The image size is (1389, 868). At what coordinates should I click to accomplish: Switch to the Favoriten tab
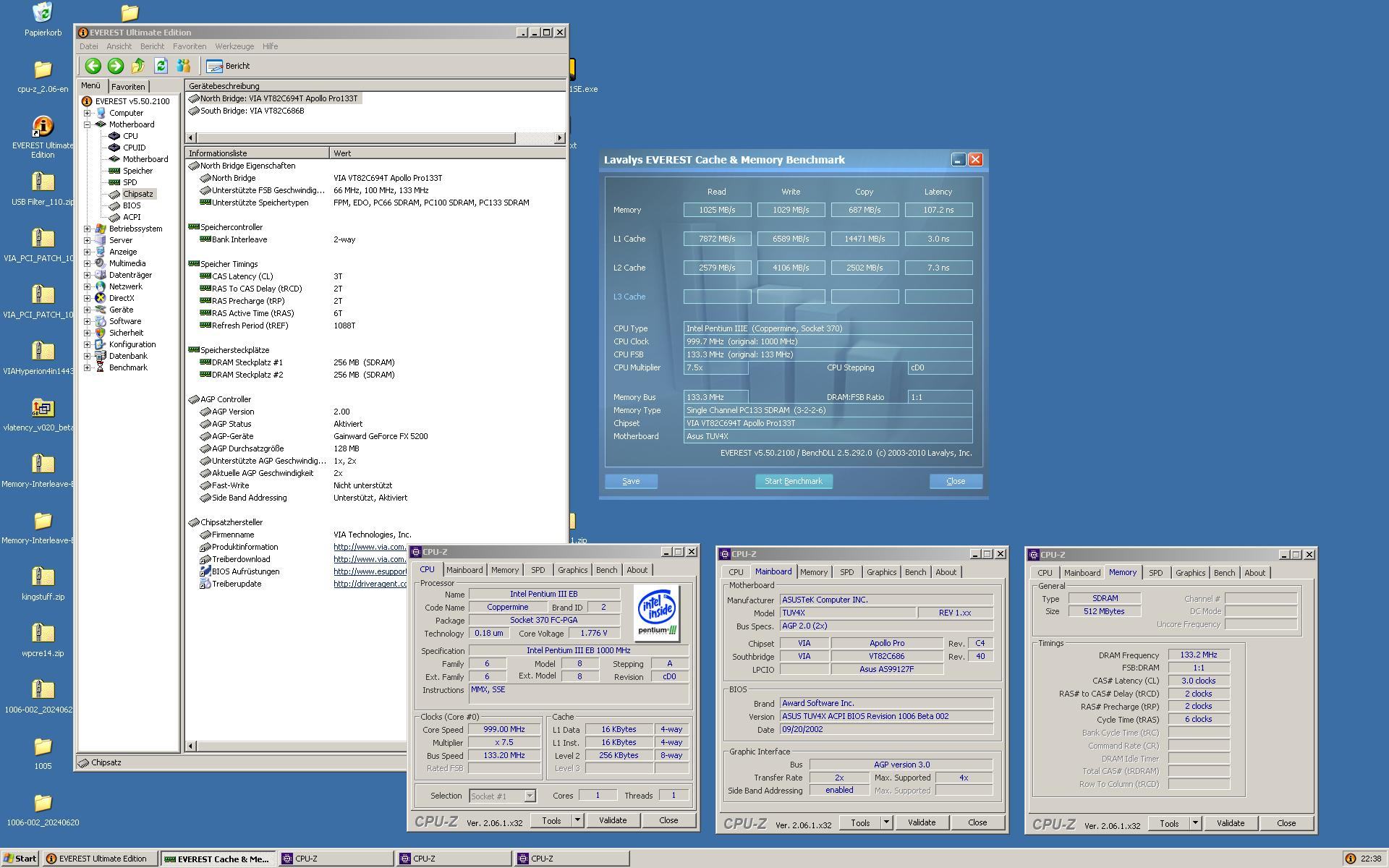[x=128, y=87]
